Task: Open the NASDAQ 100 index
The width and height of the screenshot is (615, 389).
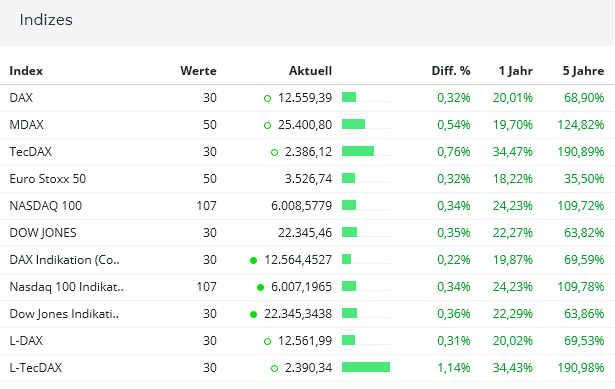Action: [x=45, y=206]
